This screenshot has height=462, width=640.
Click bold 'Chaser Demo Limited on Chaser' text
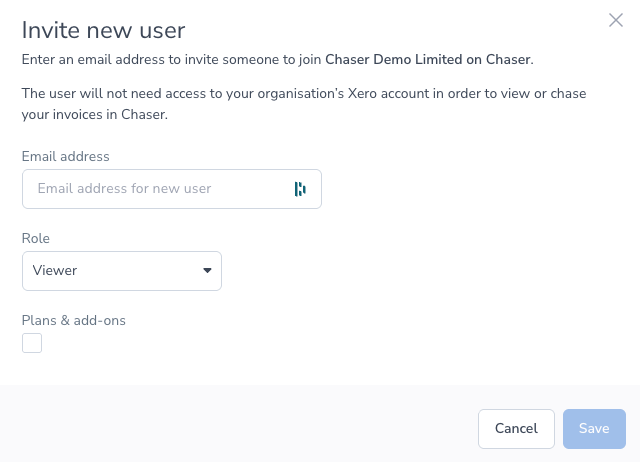point(428,60)
